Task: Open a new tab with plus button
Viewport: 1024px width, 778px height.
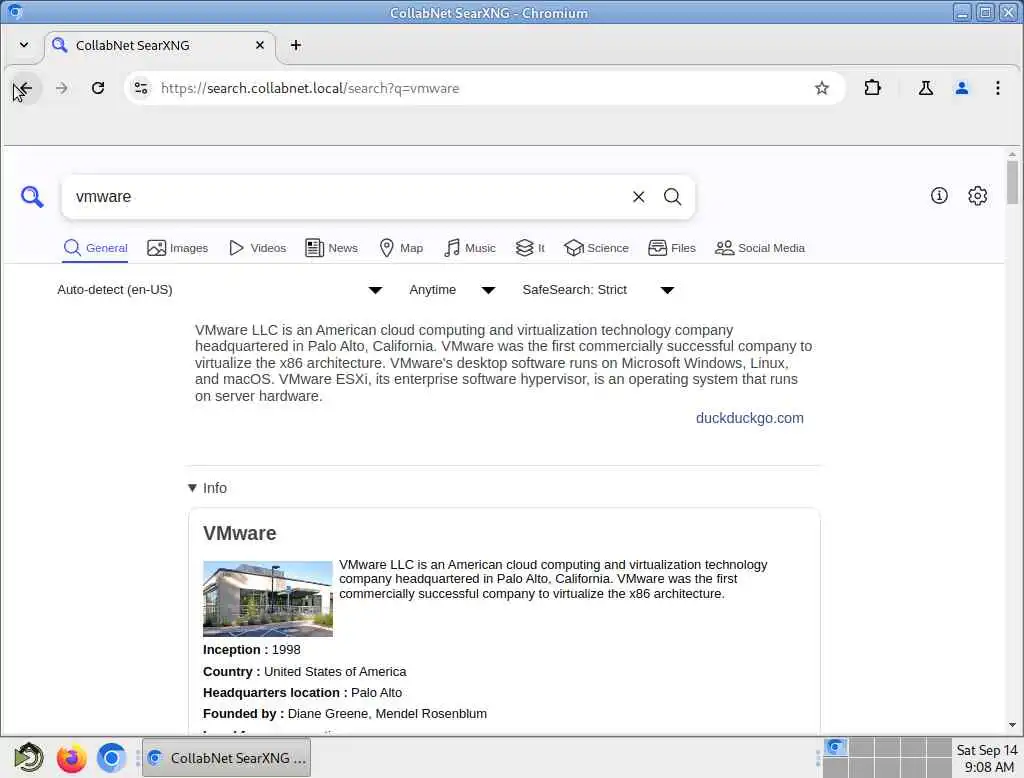Action: coord(296,45)
